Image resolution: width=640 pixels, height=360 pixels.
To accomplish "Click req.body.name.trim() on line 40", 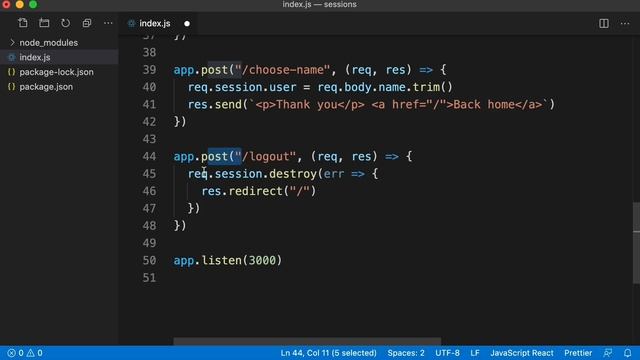I will pyautogui.click(x=385, y=87).
